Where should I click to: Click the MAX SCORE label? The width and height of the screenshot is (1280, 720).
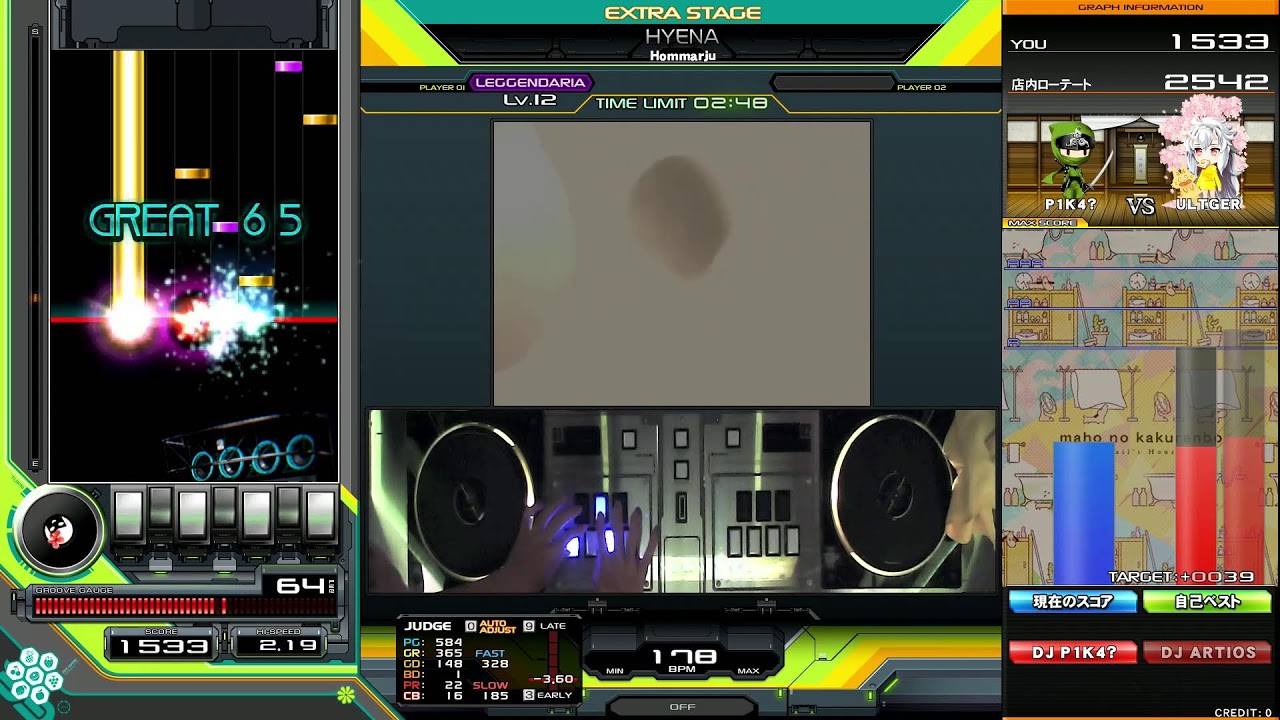tap(1041, 223)
